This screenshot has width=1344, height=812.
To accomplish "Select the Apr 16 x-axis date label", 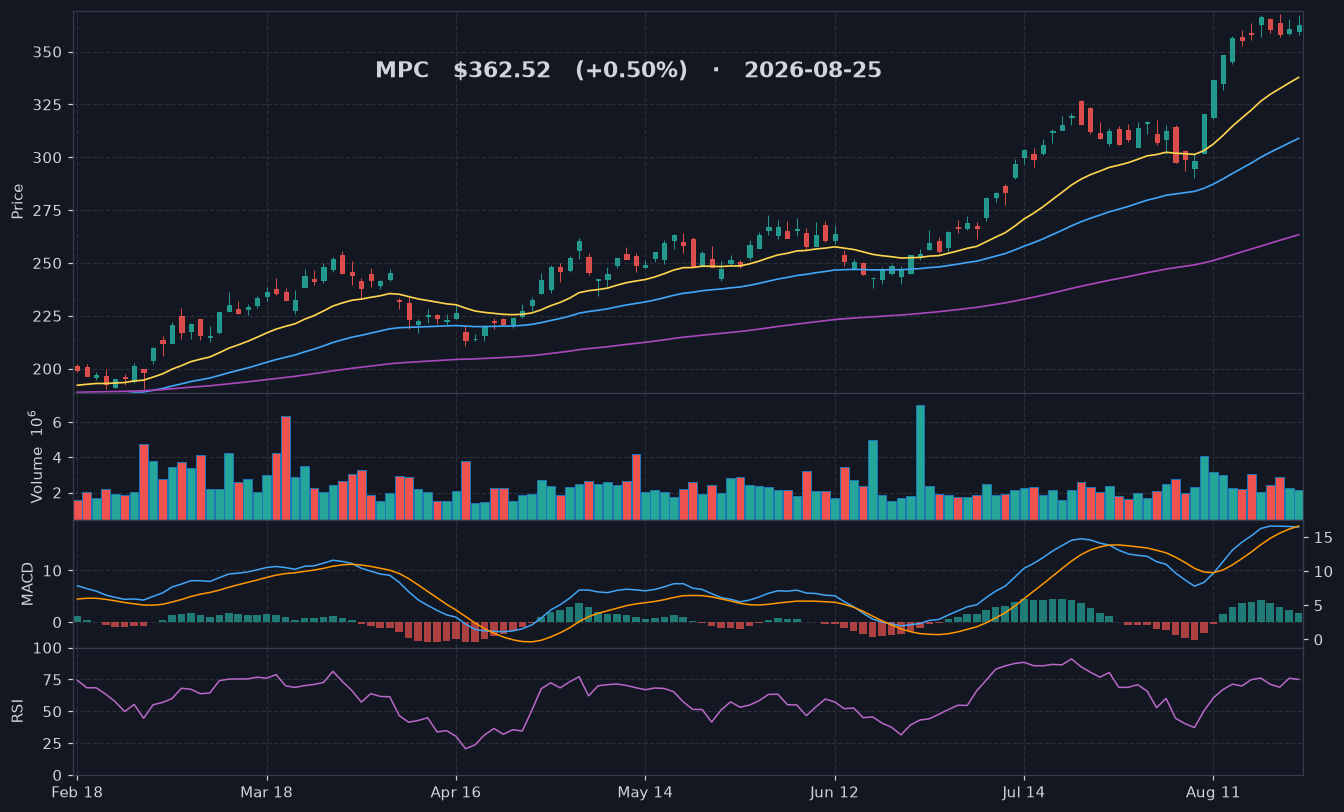I will point(456,792).
